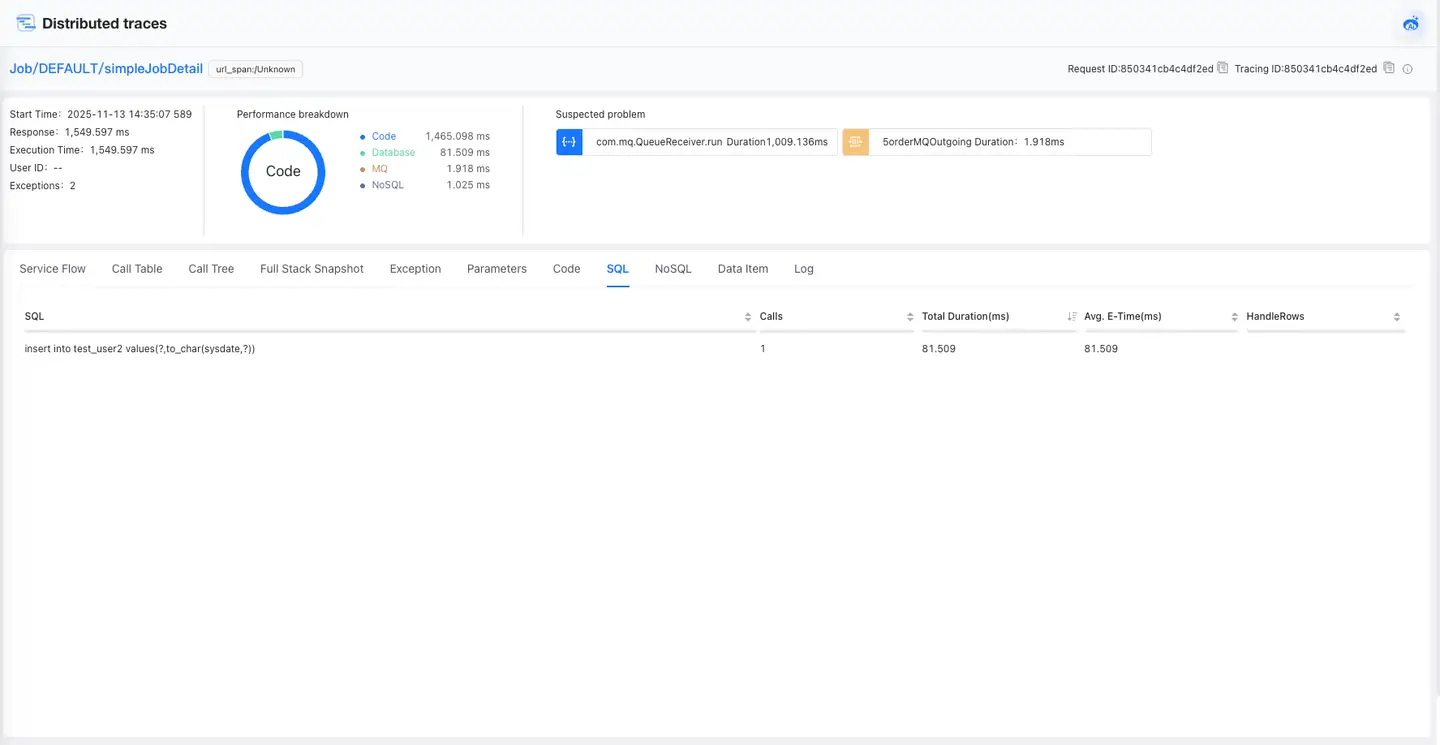Click the Distributed traces logo icon

click(x=26, y=23)
